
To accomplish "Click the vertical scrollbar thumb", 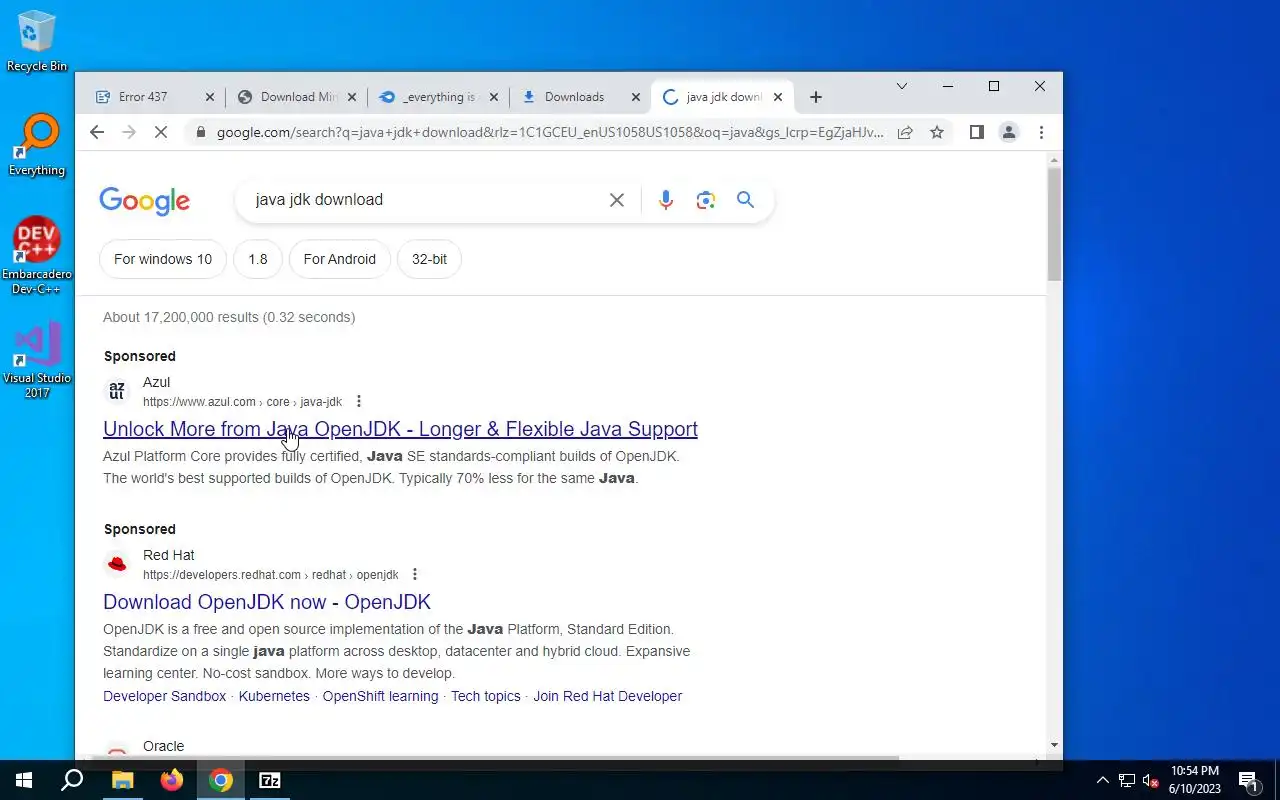I will pos(1054,224).
